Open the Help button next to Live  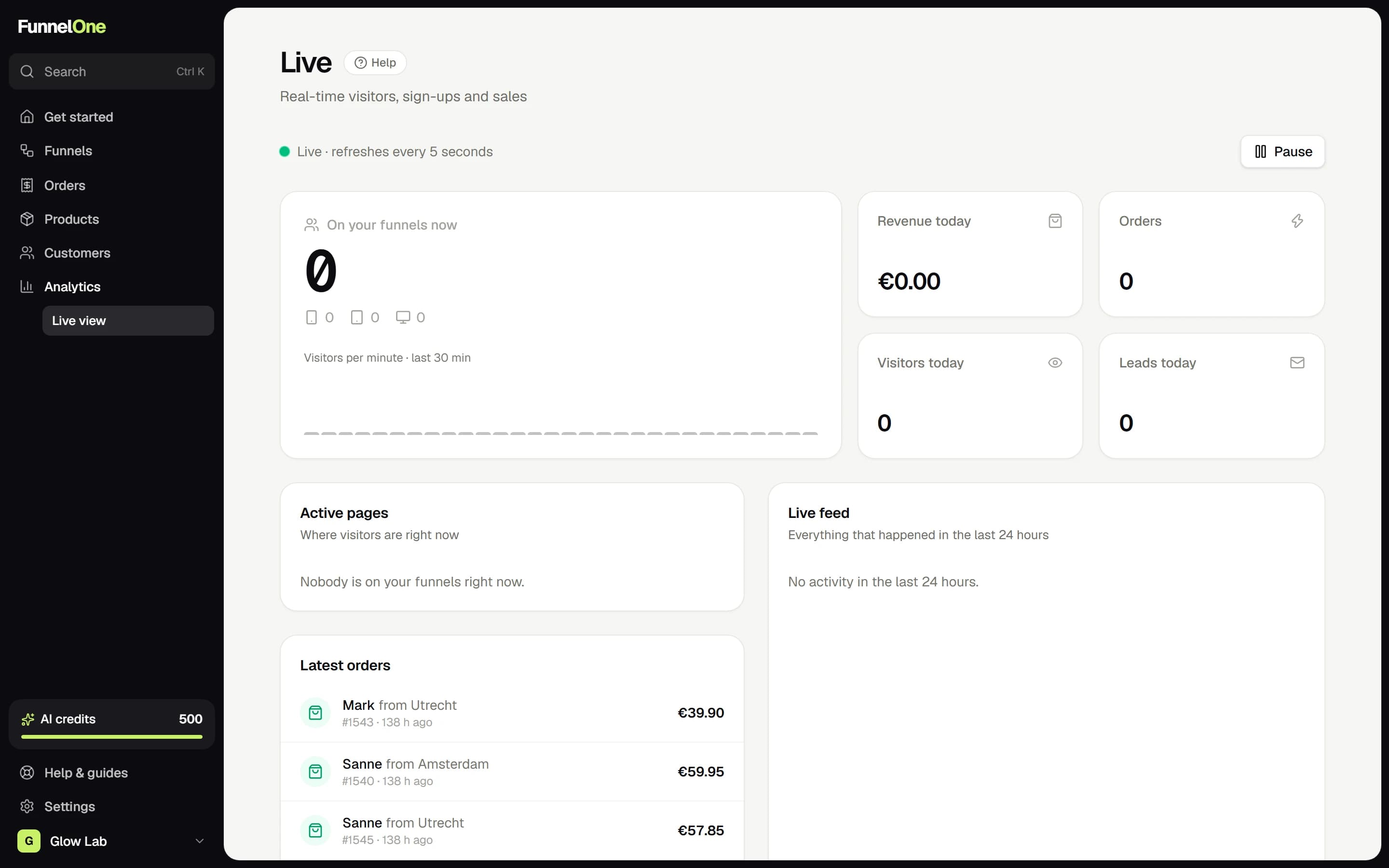[375, 63]
